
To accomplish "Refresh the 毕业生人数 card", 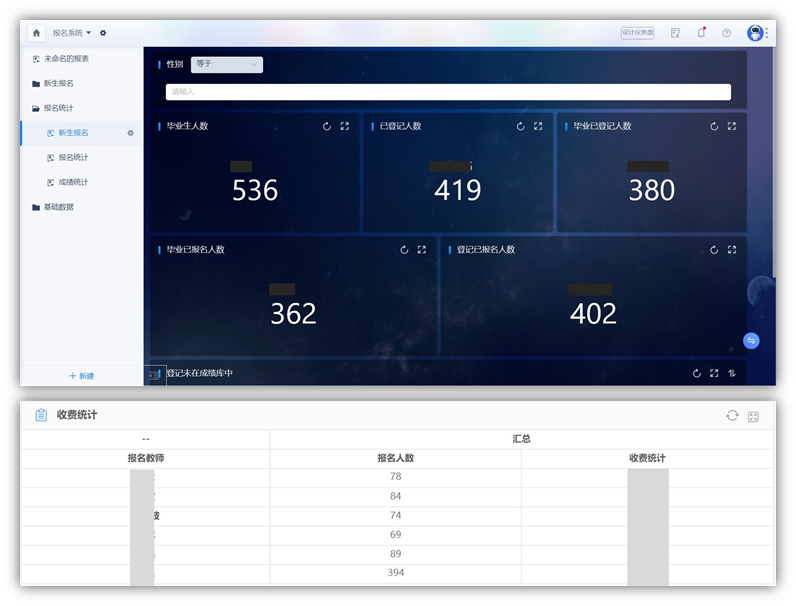I will (x=327, y=126).
